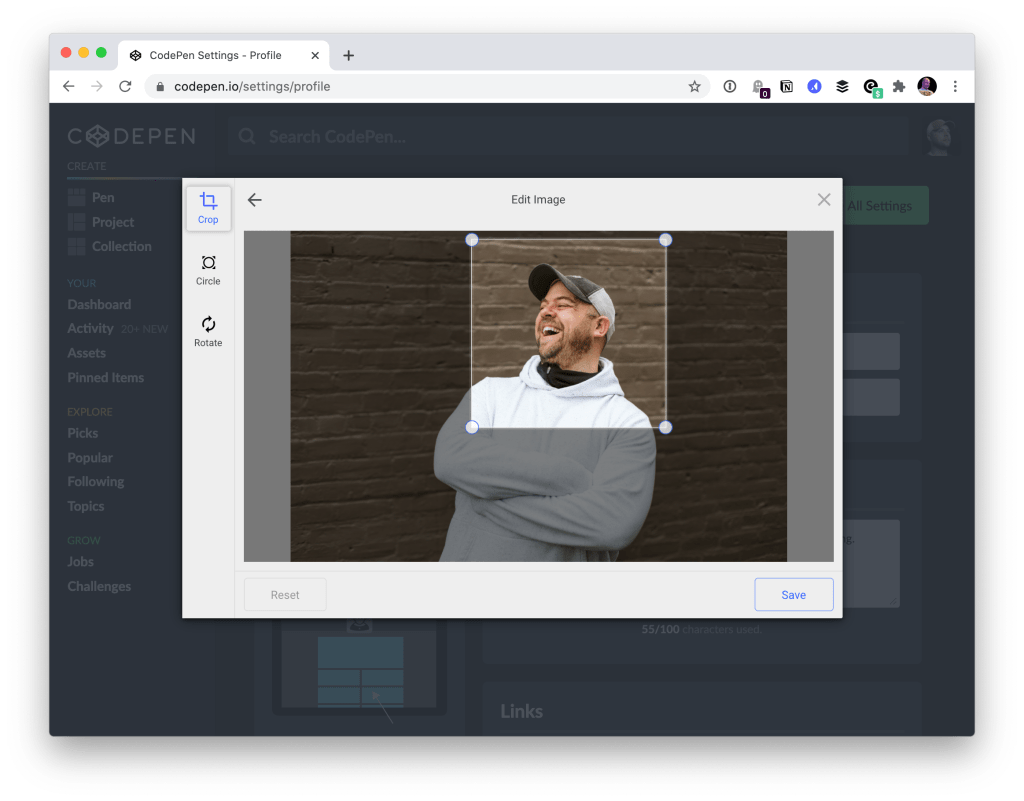Image resolution: width=1024 pixels, height=801 pixels.
Task: Click the extension with the green dollar badge
Action: (869, 87)
